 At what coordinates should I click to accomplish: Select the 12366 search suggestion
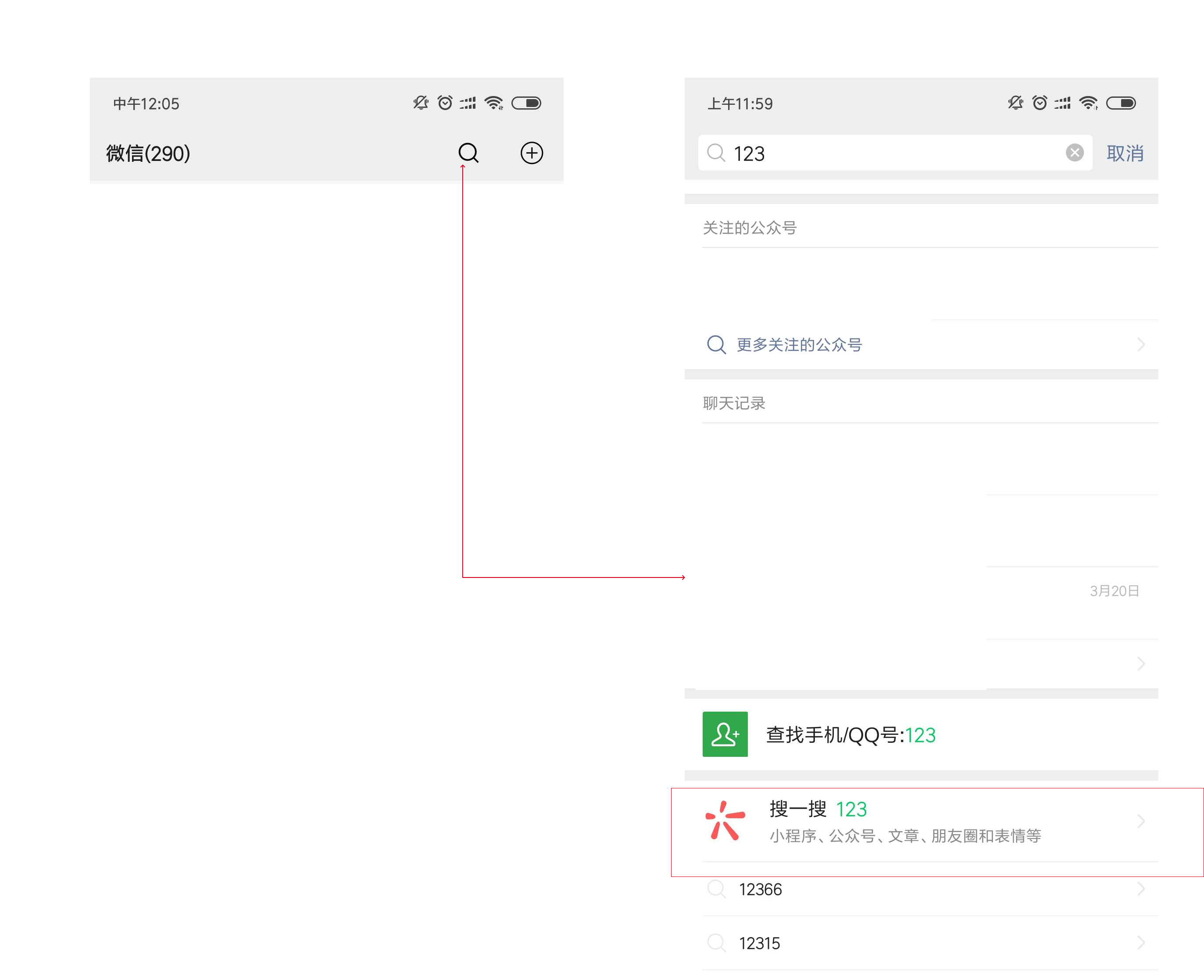921,889
